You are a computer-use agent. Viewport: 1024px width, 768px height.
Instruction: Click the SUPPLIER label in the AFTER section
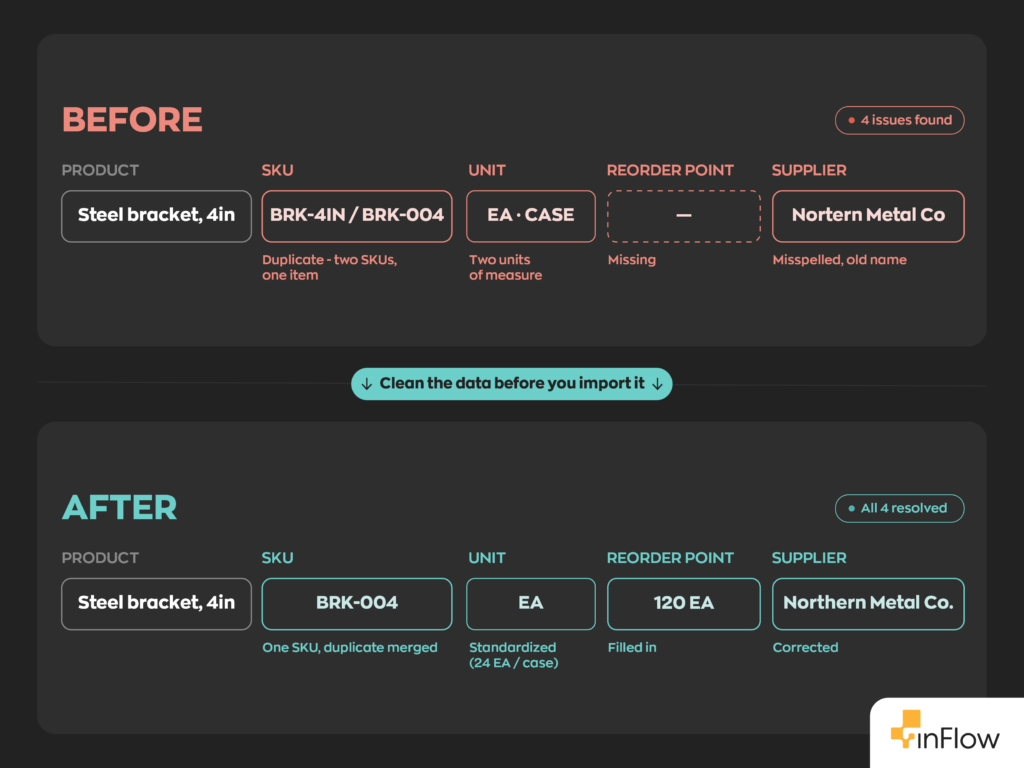tap(809, 558)
